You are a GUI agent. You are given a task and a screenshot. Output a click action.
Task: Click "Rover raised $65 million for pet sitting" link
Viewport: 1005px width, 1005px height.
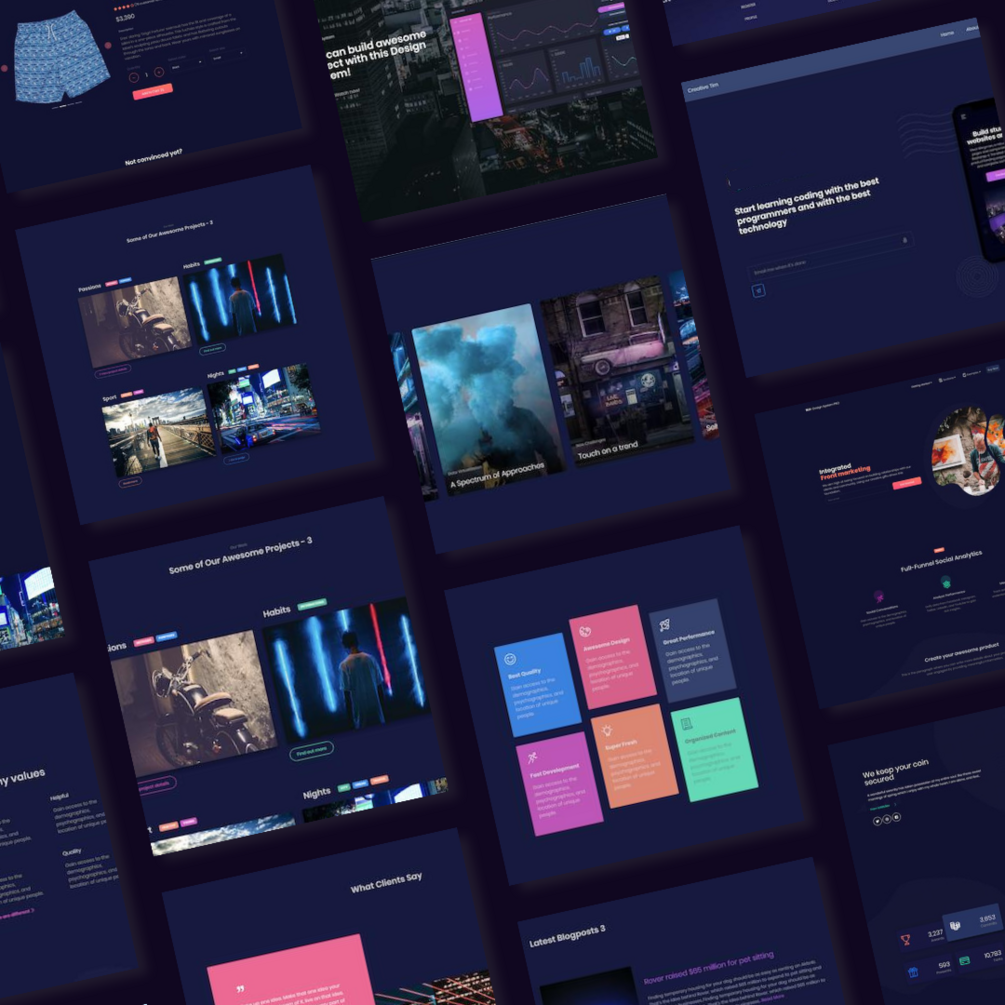coord(708,968)
